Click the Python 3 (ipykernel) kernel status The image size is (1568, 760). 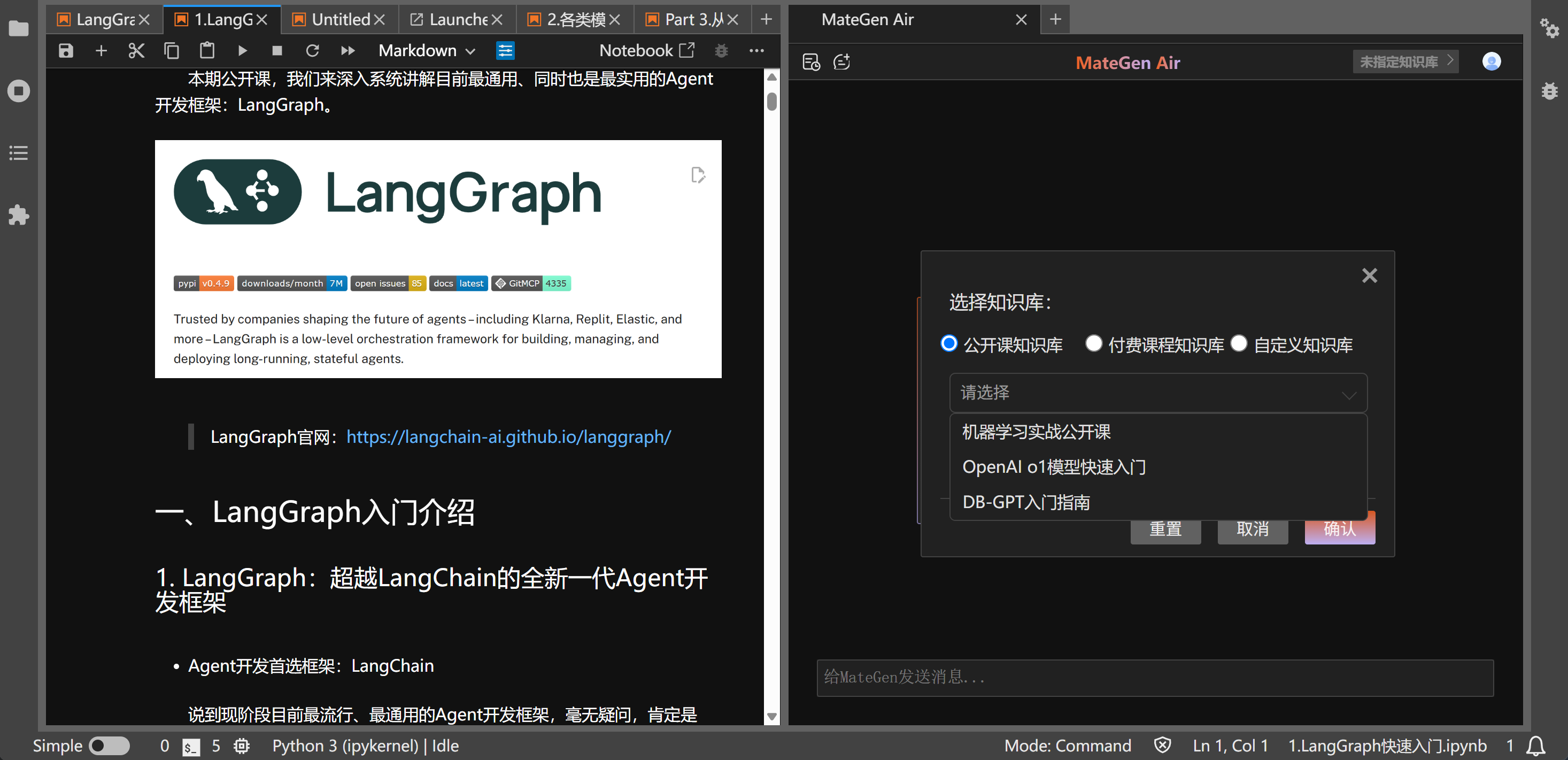click(365, 746)
